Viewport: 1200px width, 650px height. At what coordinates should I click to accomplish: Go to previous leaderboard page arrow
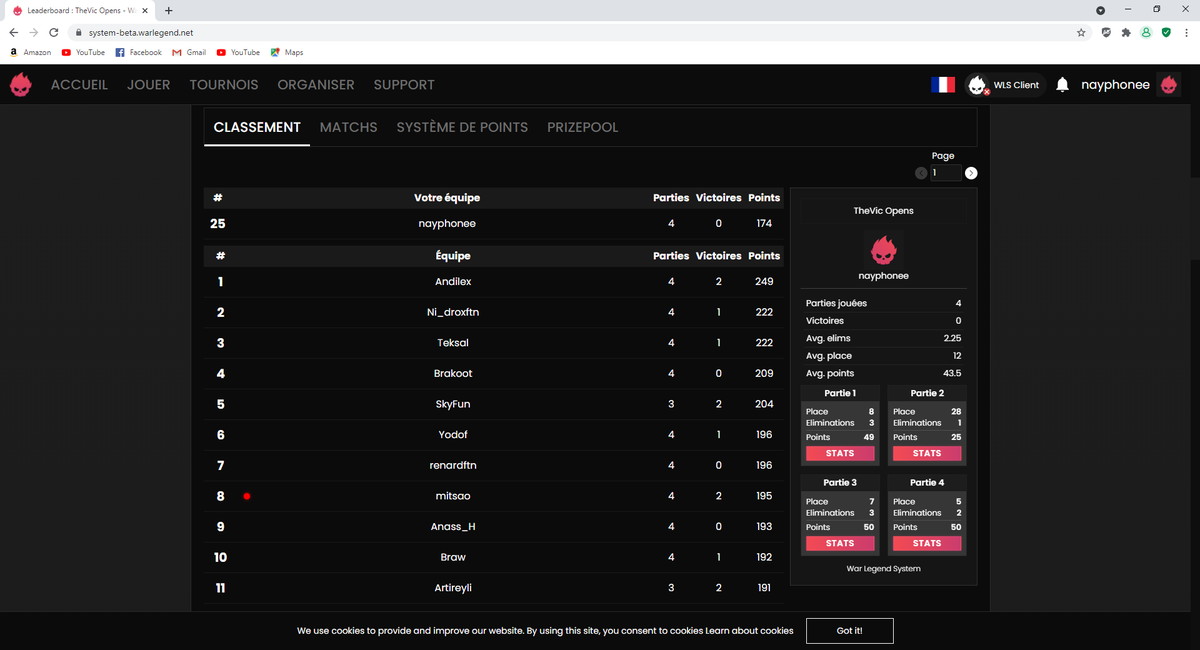[x=921, y=173]
